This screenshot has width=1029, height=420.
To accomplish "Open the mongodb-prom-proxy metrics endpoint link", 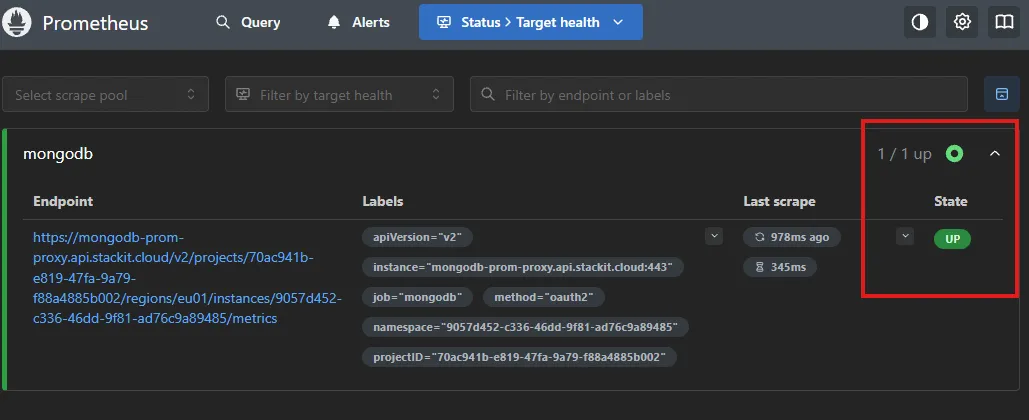I will (x=187, y=278).
